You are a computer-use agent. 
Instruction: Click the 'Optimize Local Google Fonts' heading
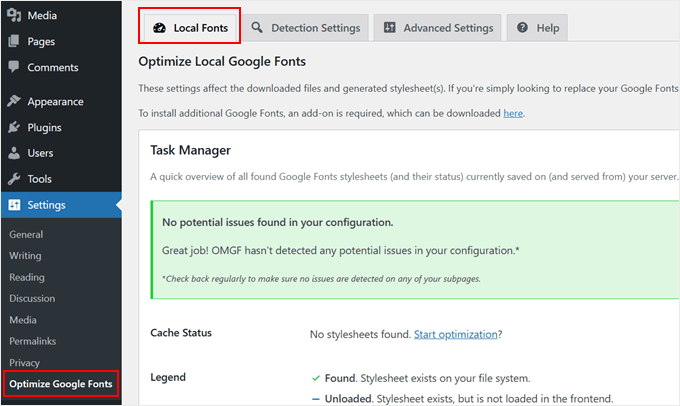point(222,62)
